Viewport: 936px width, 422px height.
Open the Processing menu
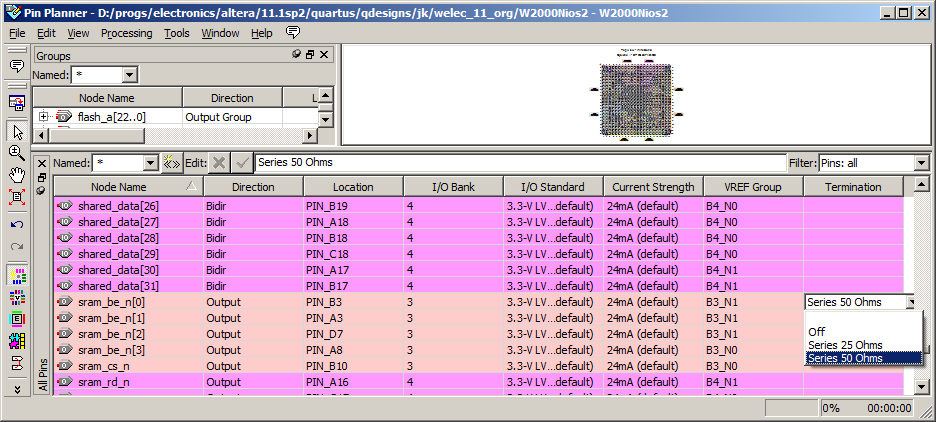pyautogui.click(x=126, y=33)
